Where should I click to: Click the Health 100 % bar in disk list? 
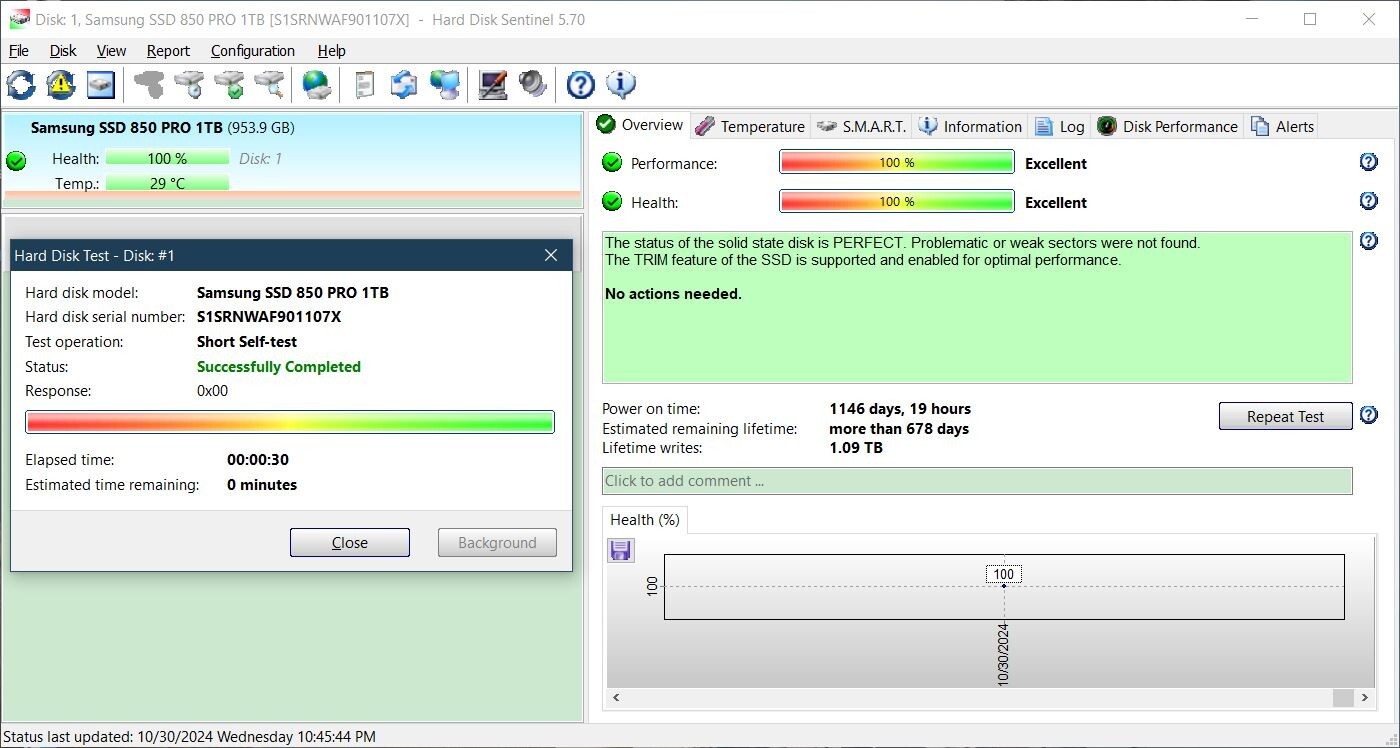coord(167,158)
